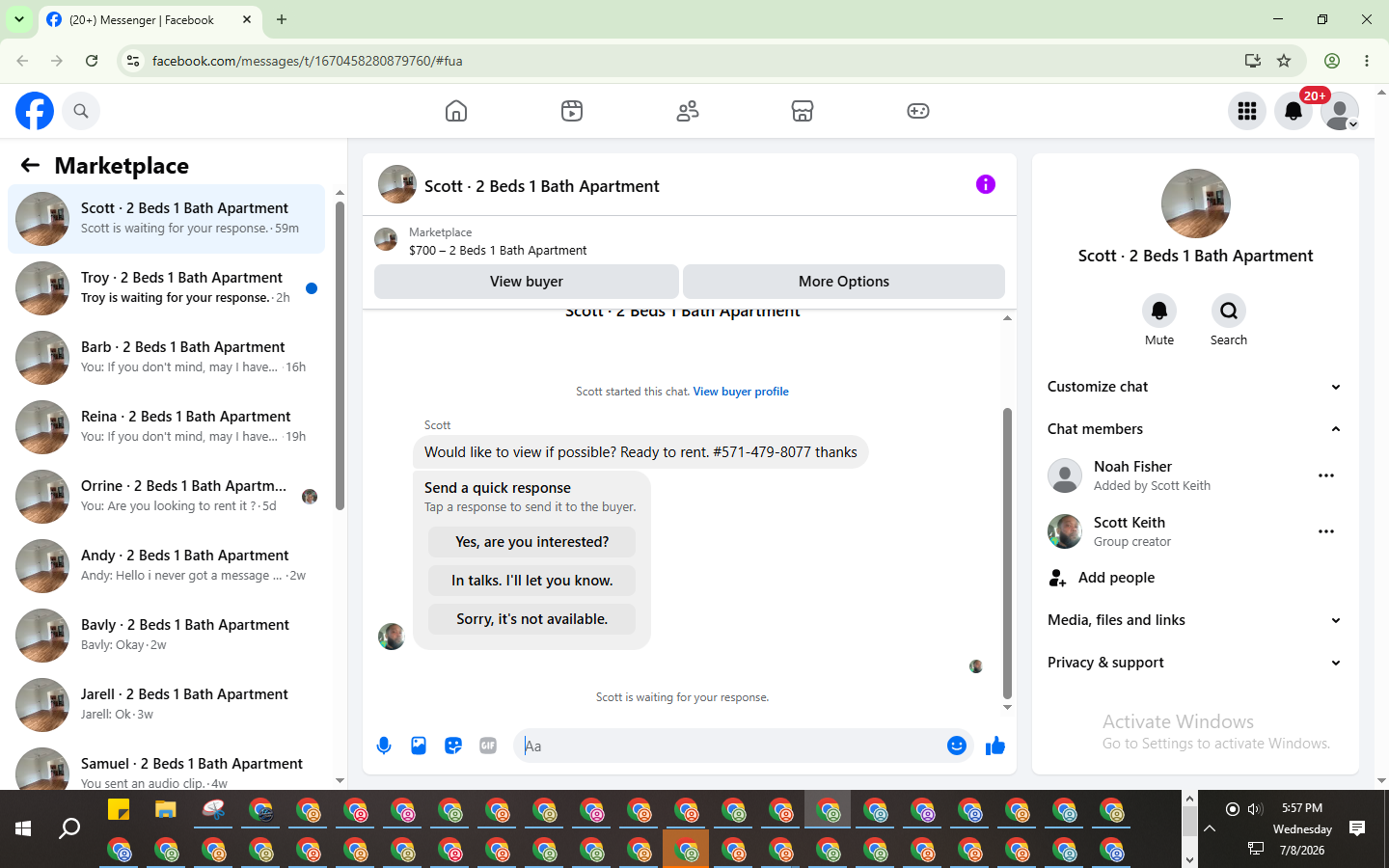This screenshot has width=1389, height=868.
Task: Open File Explorer from the taskbar
Action: click(166, 810)
